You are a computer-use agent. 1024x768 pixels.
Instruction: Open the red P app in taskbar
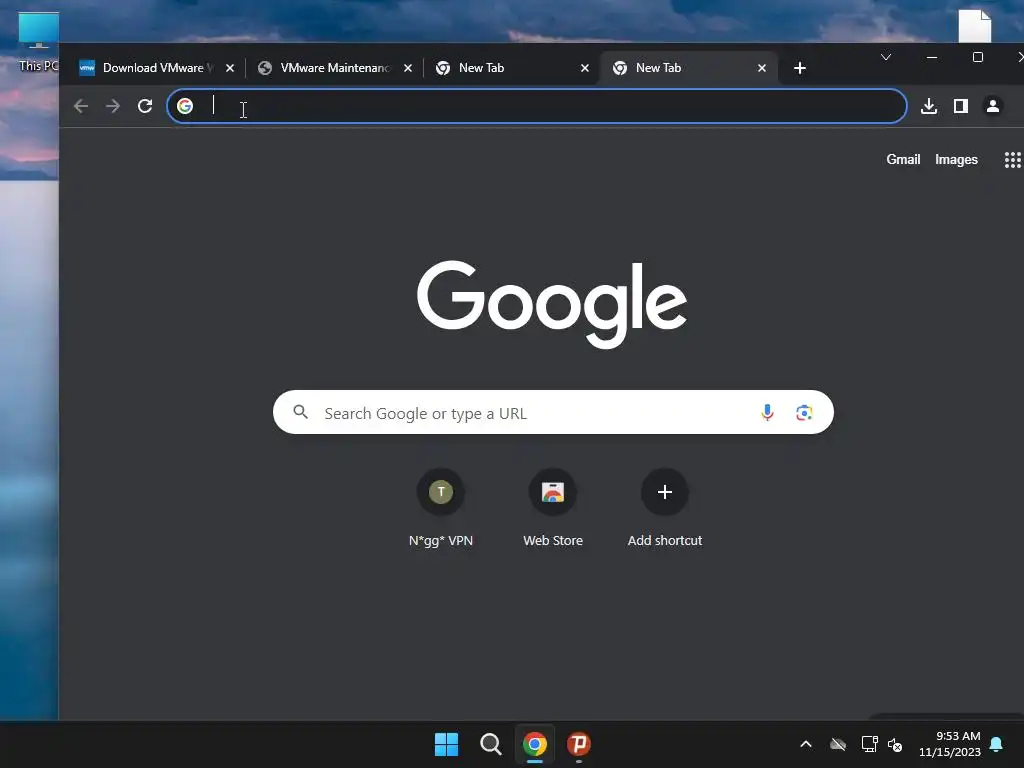(x=579, y=744)
